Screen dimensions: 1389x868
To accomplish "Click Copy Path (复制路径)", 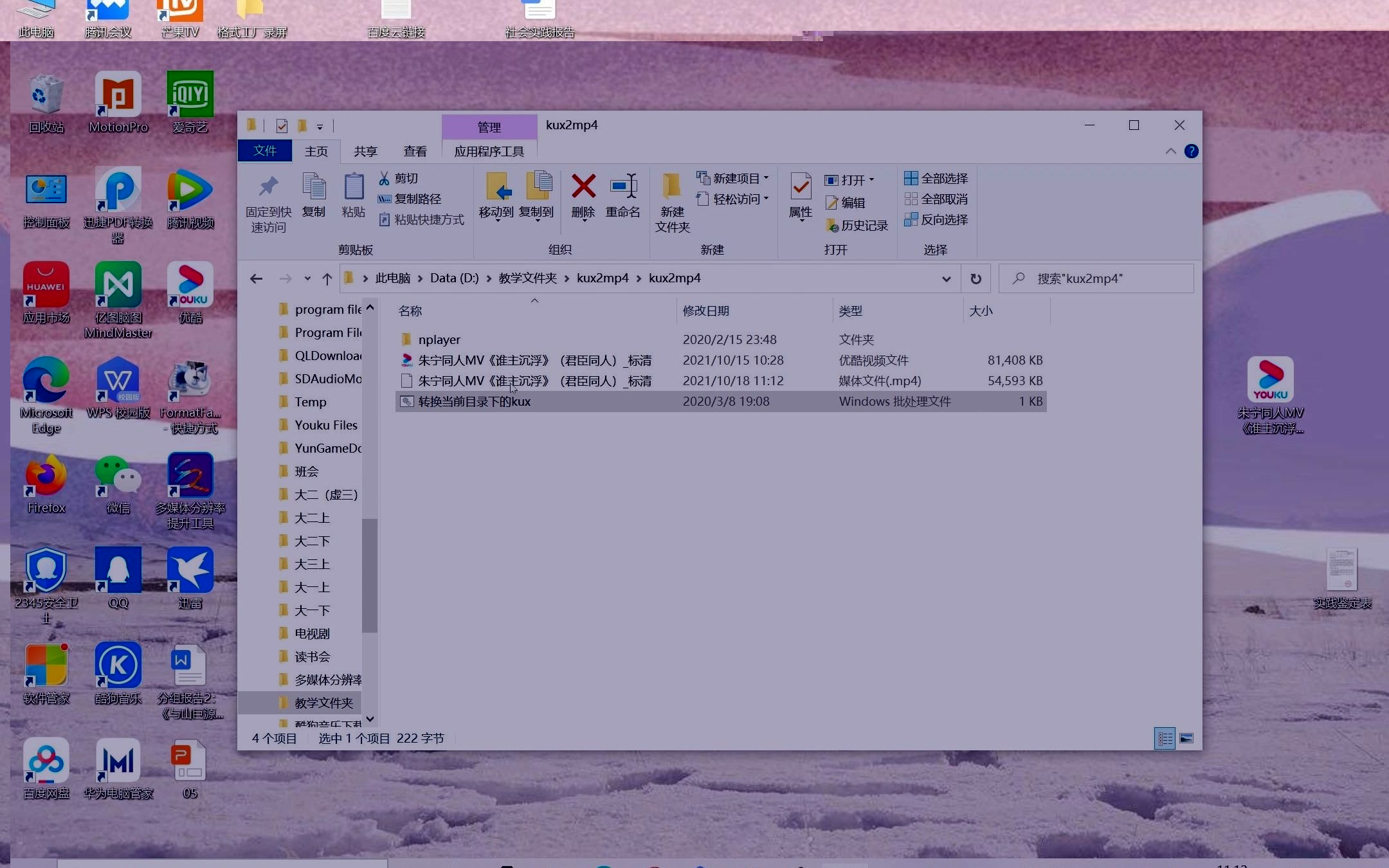I will 409,199.
